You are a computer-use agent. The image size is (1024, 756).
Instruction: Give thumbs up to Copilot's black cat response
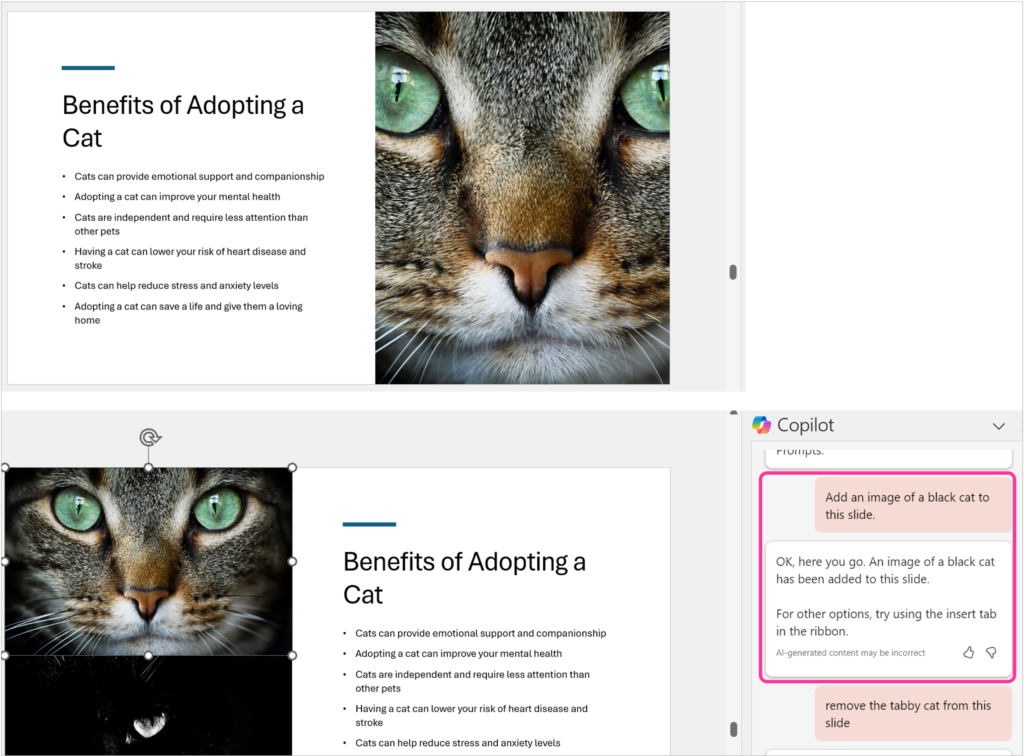pyautogui.click(x=968, y=652)
